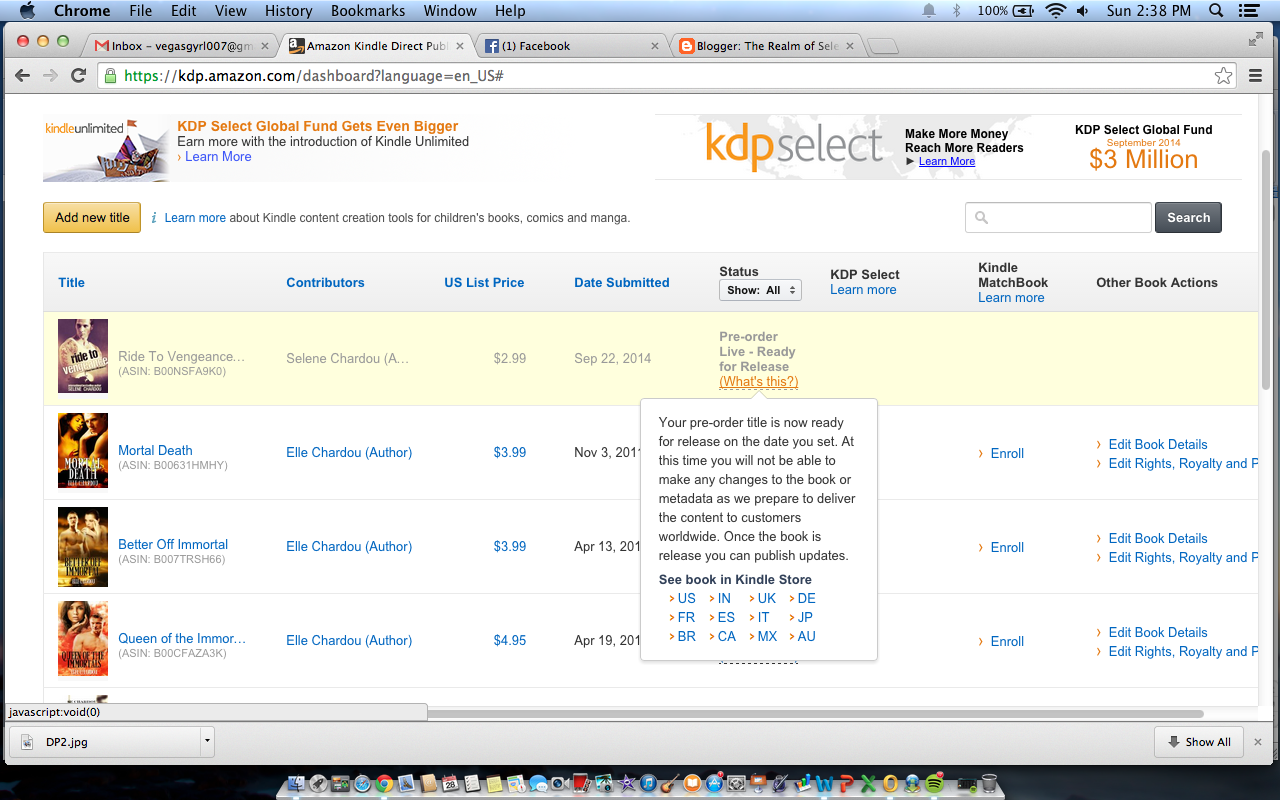Open the UK Kindle Store link in popup
Screen dimensions: 1280x800
click(767, 599)
